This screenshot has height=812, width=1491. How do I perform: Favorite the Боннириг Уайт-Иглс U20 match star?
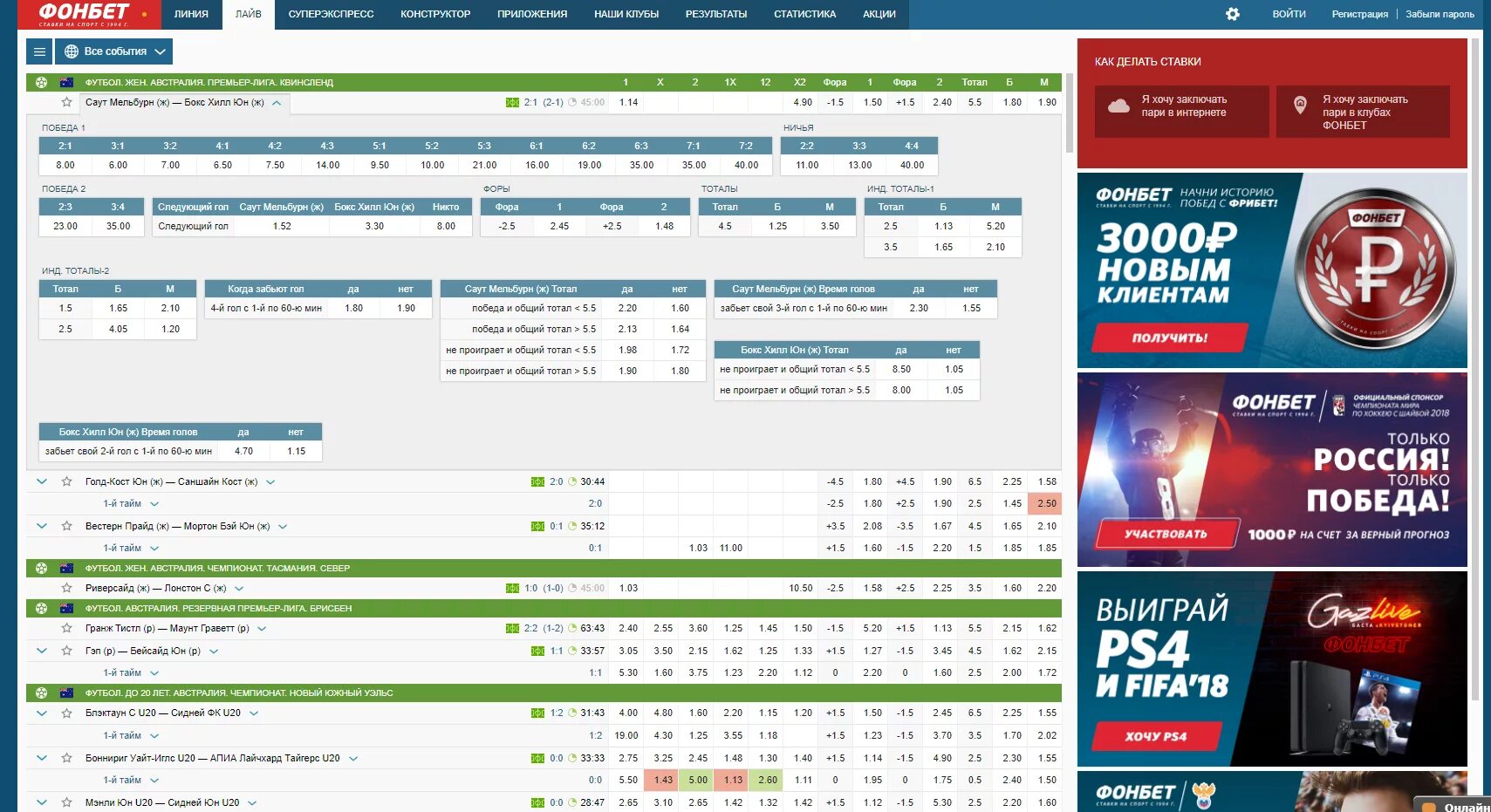click(66, 758)
